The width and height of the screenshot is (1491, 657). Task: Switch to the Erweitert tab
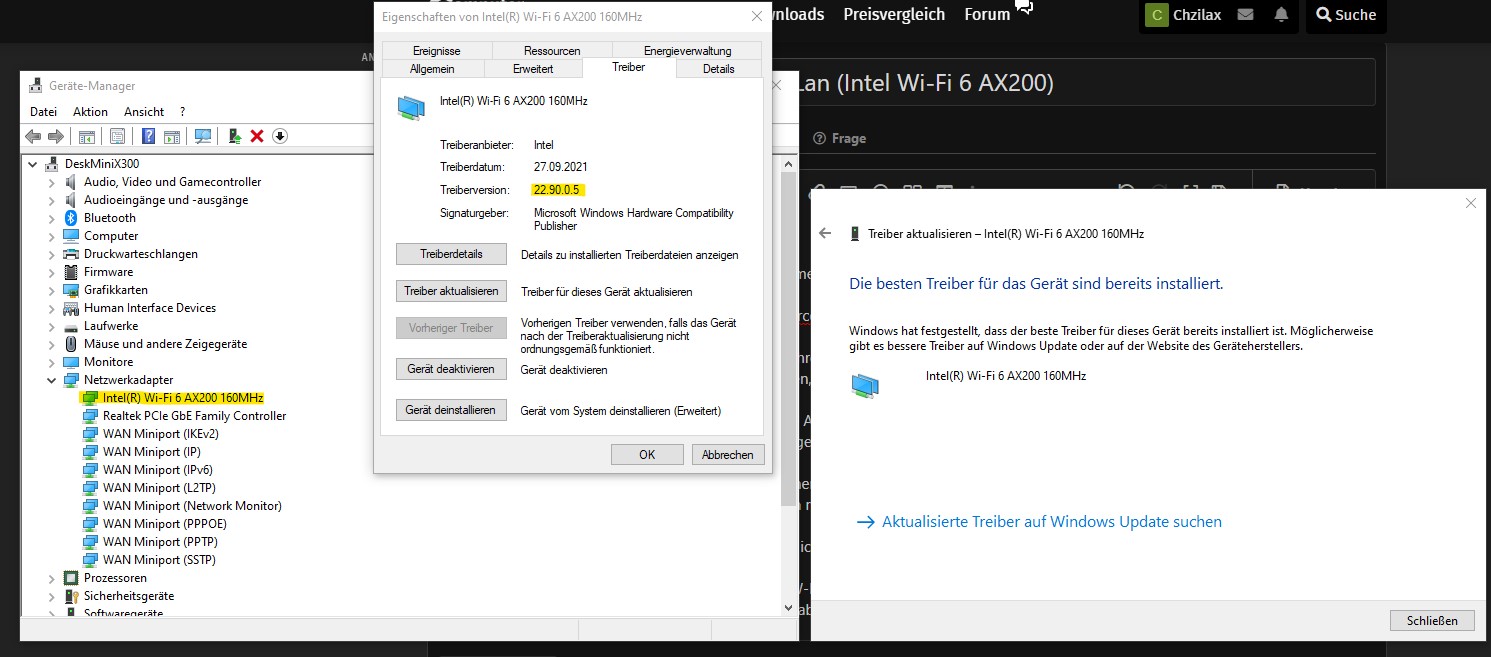click(x=533, y=69)
